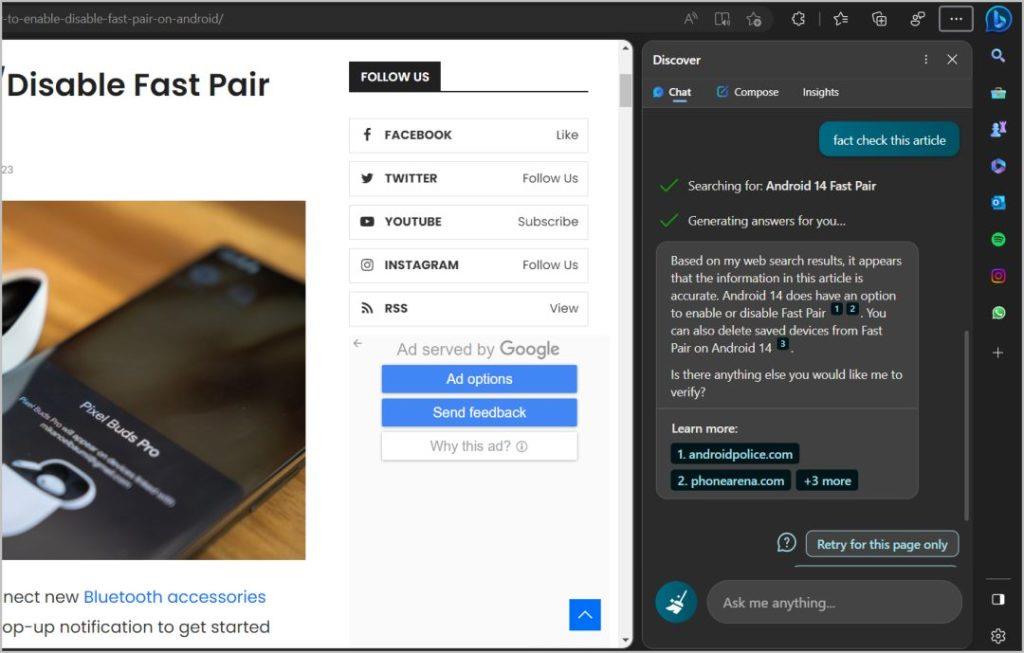Click the RSS View row

tap(468, 308)
